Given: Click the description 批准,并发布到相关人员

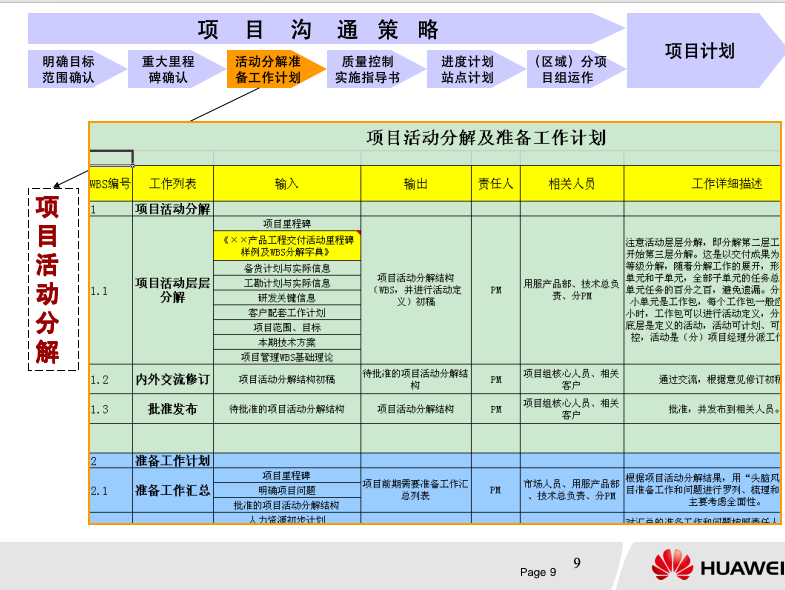Looking at the screenshot, I should click(702, 409).
